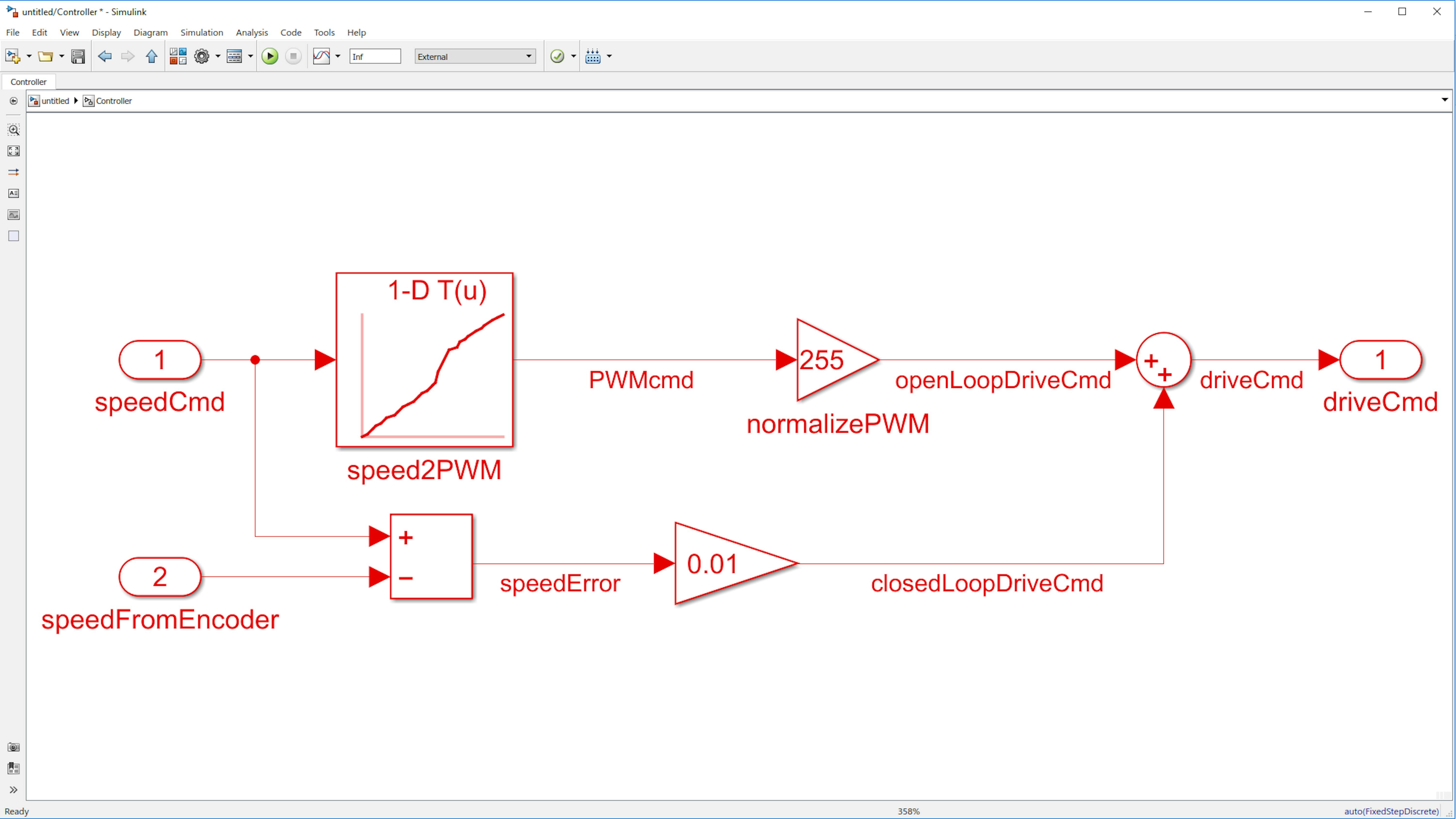Click the Open folder toolbar icon
1456x819 pixels.
click(x=45, y=56)
